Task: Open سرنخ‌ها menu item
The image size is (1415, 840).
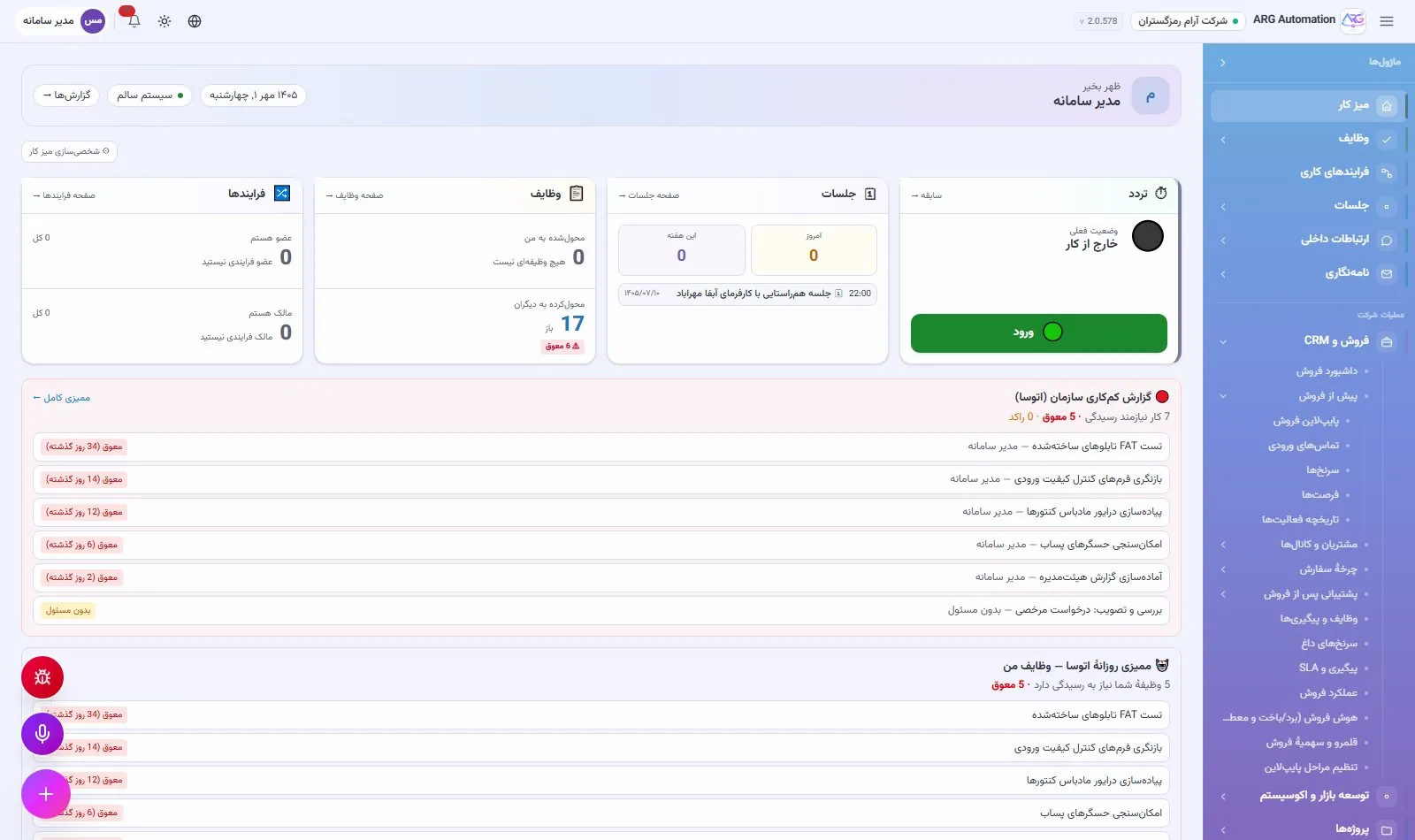Action: (1322, 470)
